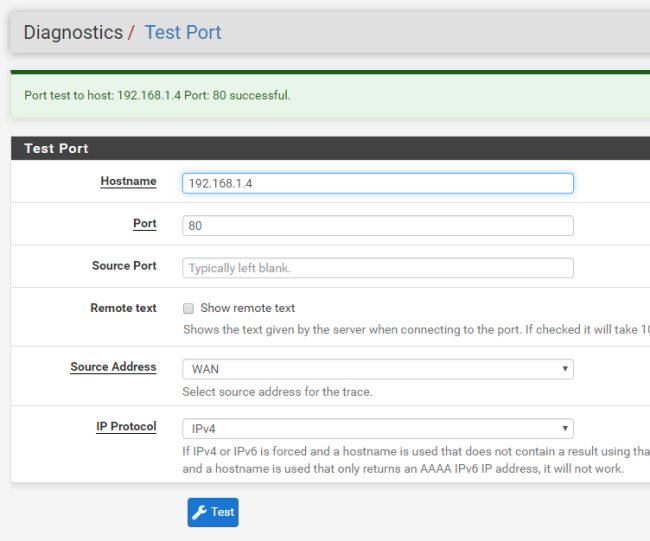Click the green port test successful alert
Viewport: 650px width, 541px height.
coord(157,96)
